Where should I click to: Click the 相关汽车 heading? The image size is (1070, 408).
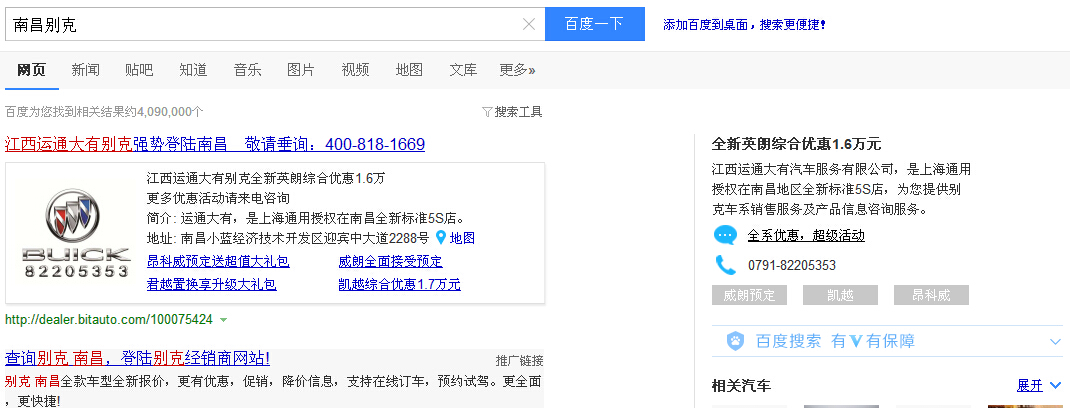coord(741,385)
